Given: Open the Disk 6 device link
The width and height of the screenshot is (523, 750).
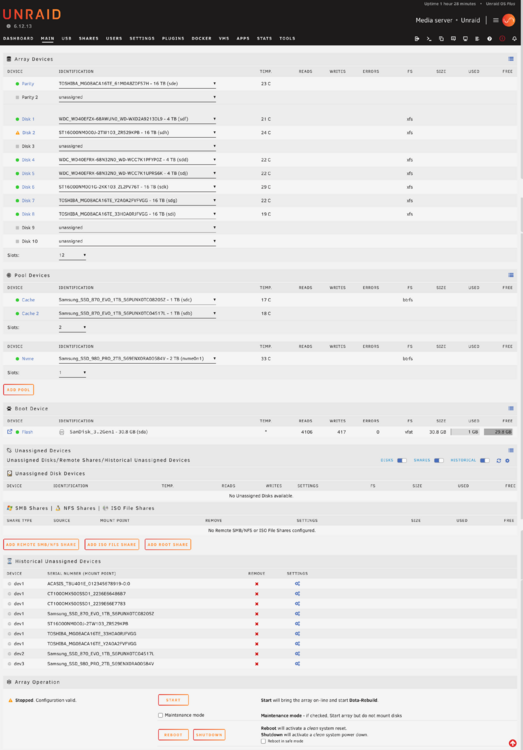Looking at the screenshot, I should (28, 187).
